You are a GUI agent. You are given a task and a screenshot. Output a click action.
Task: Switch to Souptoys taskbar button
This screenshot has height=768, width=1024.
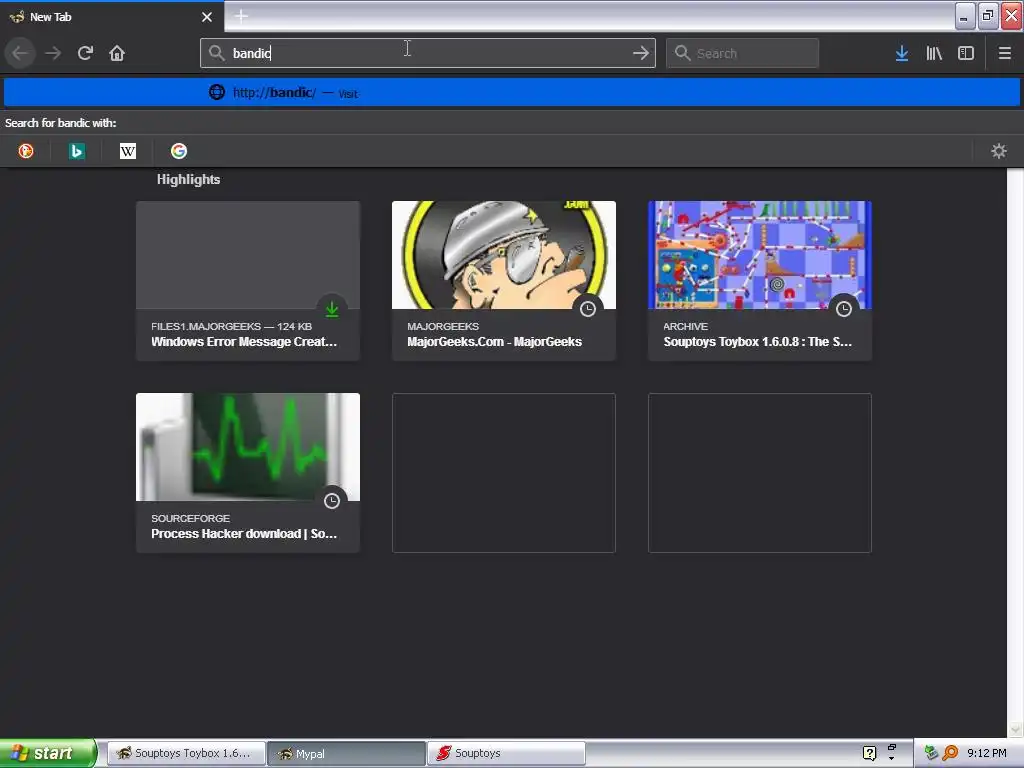[506, 754]
